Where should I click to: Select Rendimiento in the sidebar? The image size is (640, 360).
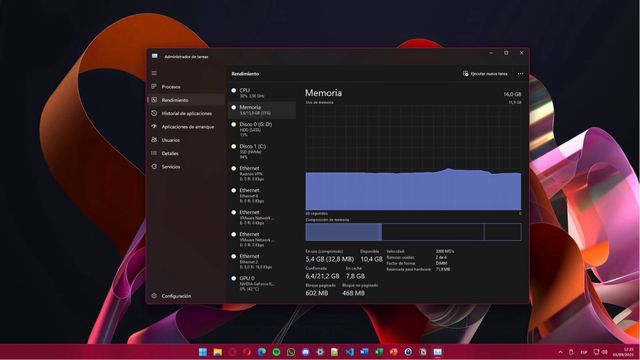pos(186,100)
